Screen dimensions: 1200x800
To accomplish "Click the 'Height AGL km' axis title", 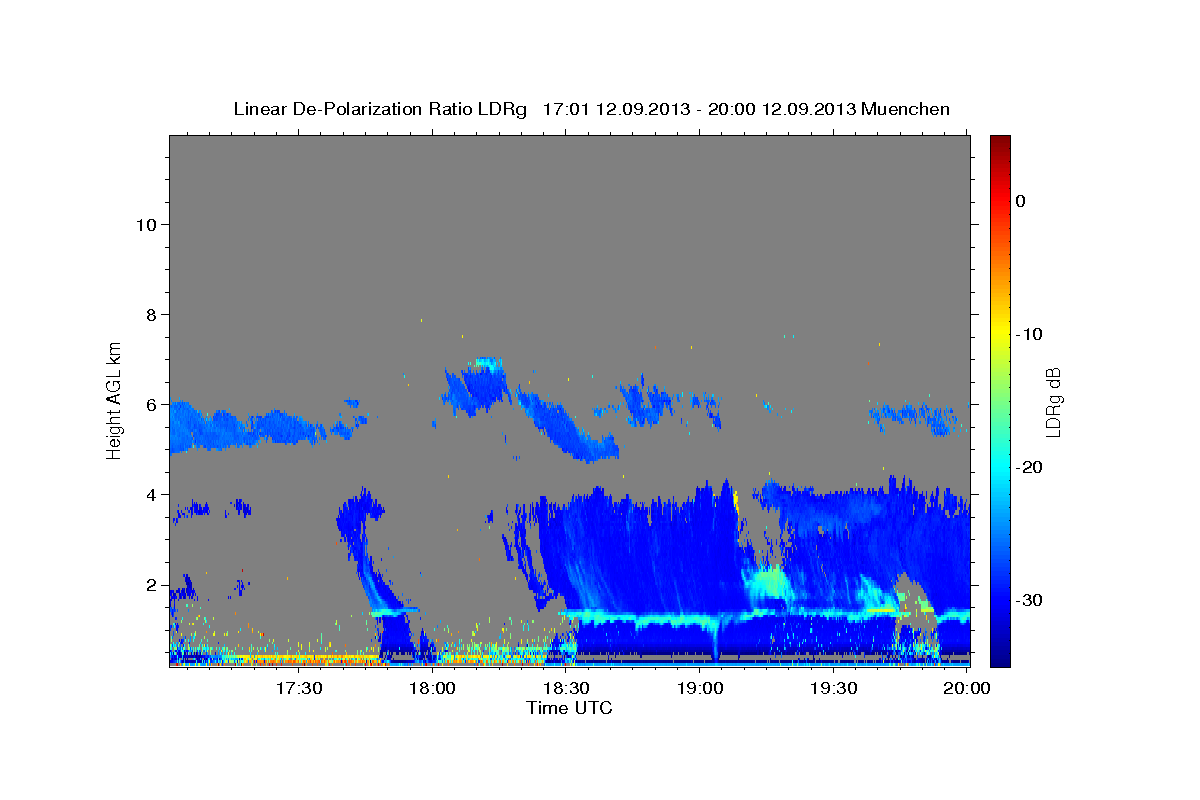I will point(114,400).
